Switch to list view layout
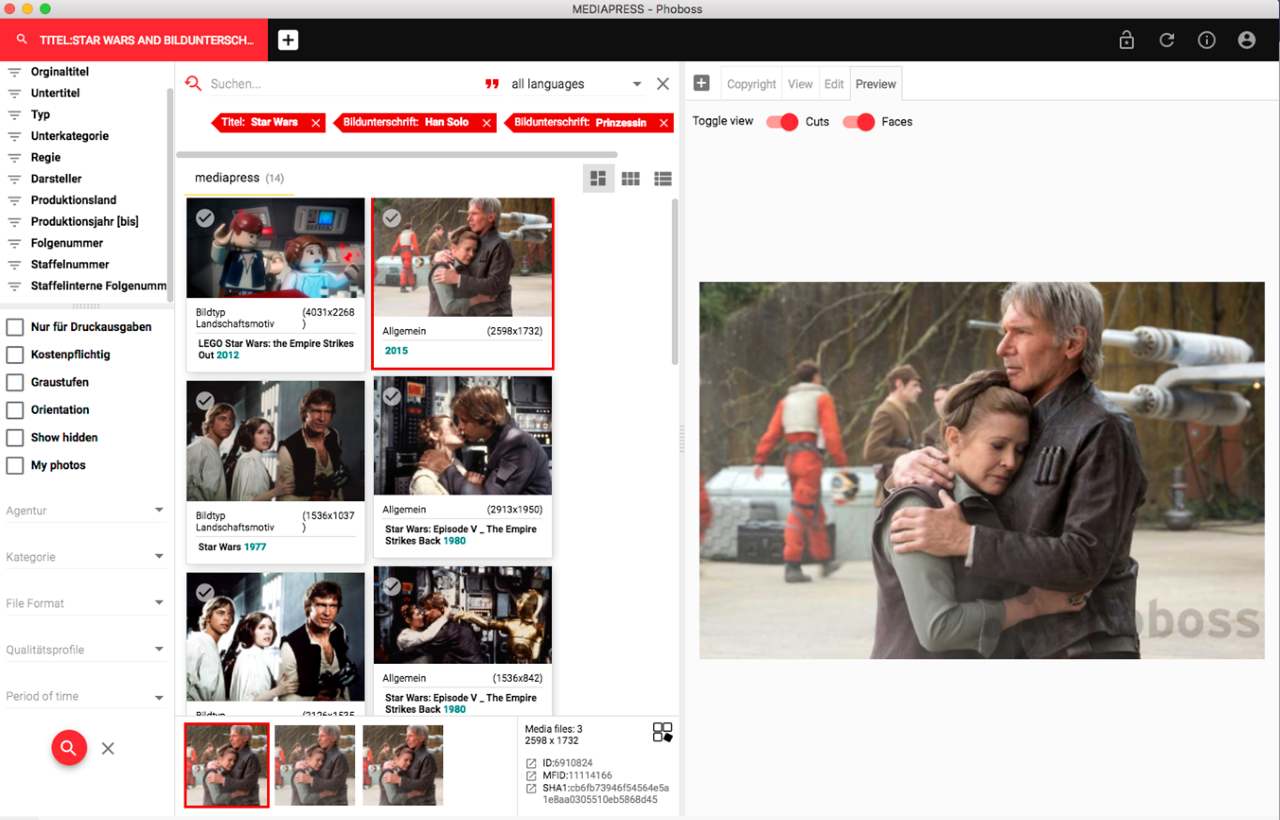Image resolution: width=1280 pixels, height=820 pixels. 662,178
